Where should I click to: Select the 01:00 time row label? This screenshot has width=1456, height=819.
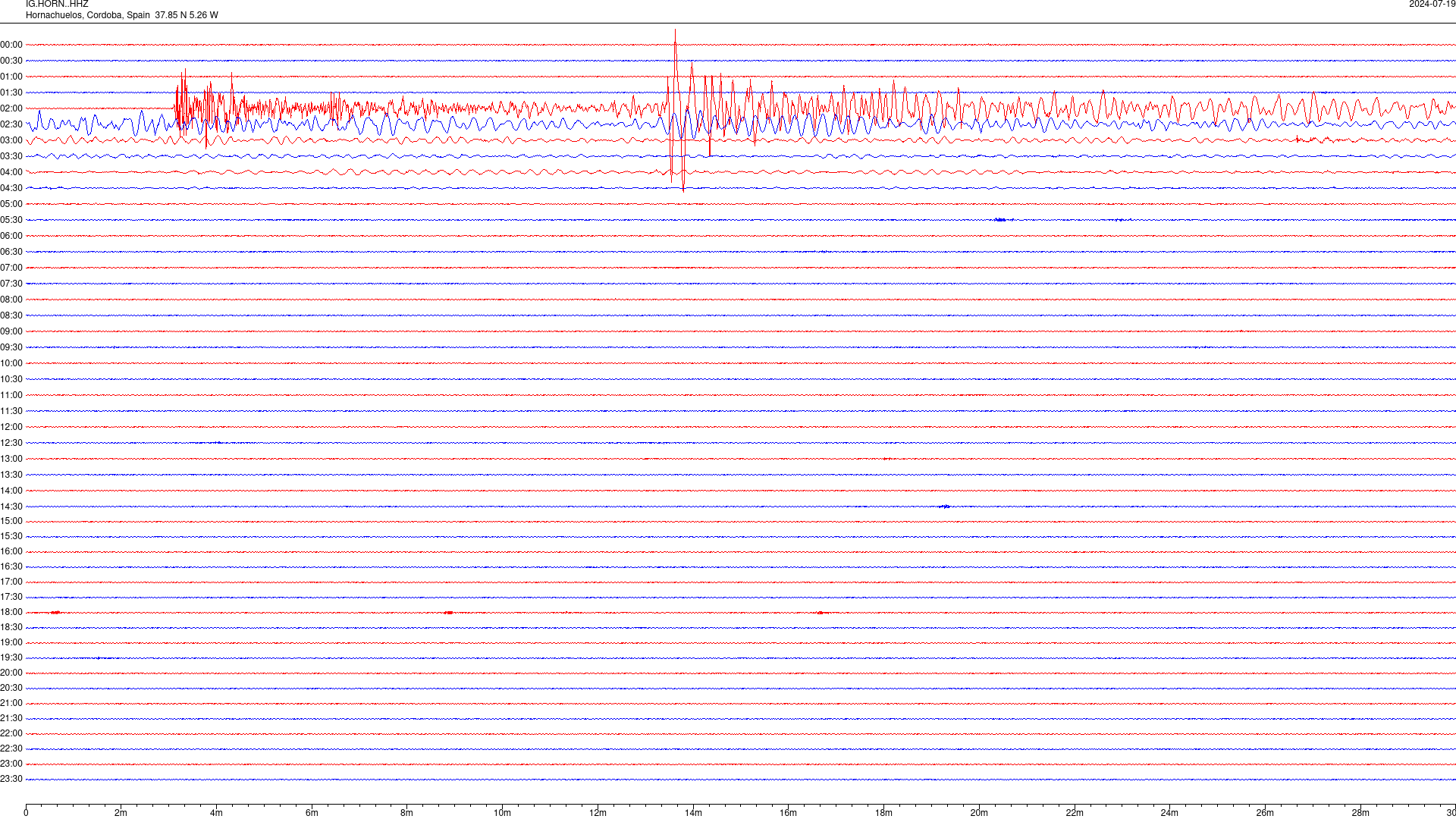11,77
